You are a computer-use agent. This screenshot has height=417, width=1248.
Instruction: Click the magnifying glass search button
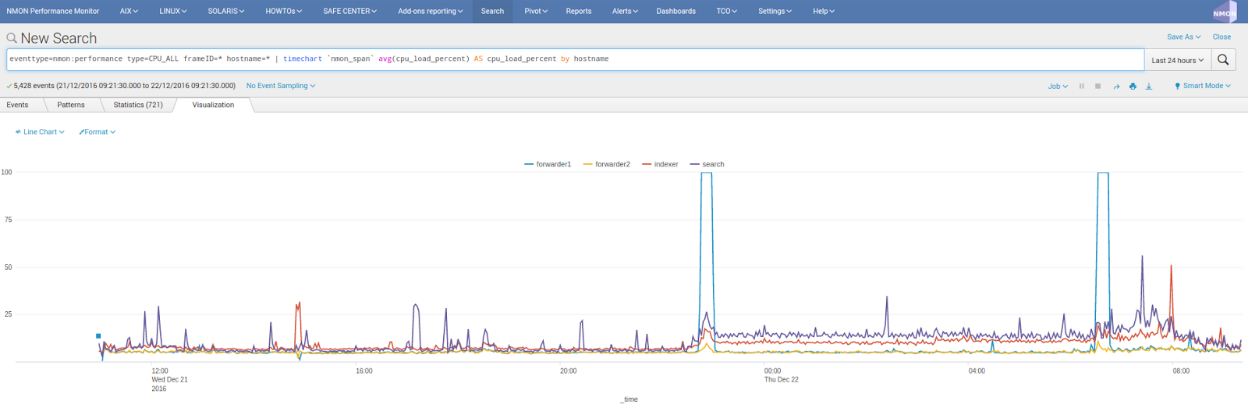coord(1225,60)
